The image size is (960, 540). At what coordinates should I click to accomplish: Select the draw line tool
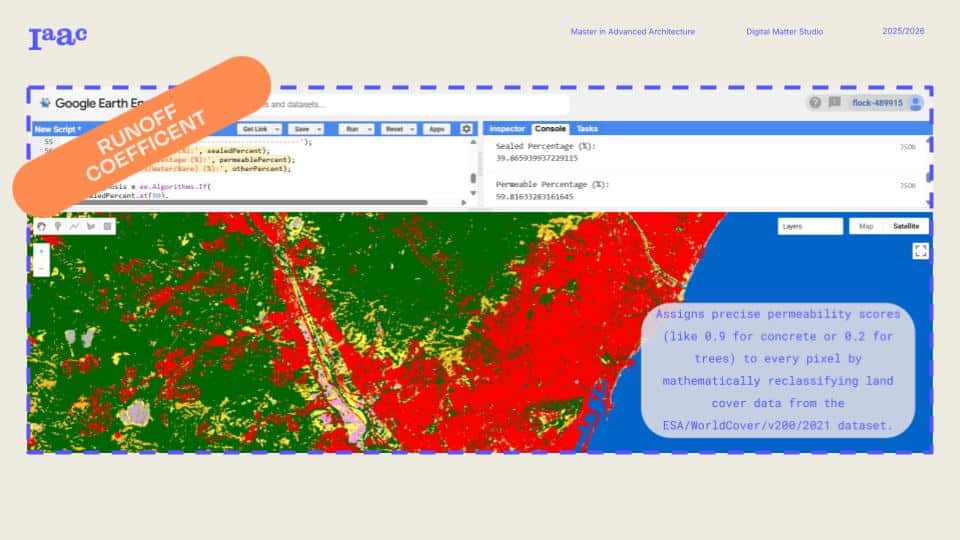tap(74, 227)
